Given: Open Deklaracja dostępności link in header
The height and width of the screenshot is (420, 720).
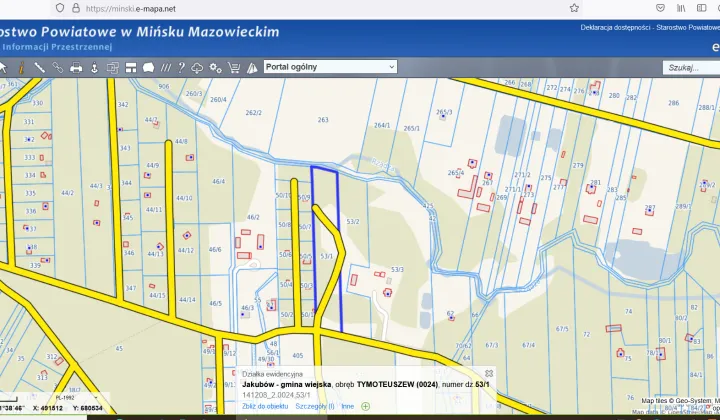Looking at the screenshot, I should click(x=615, y=28).
